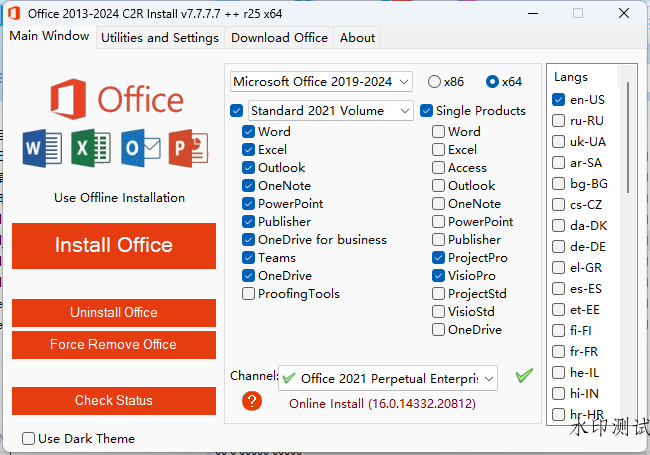Check OneNote under Single Products
Screen dimensions: 650x455
click(438, 204)
